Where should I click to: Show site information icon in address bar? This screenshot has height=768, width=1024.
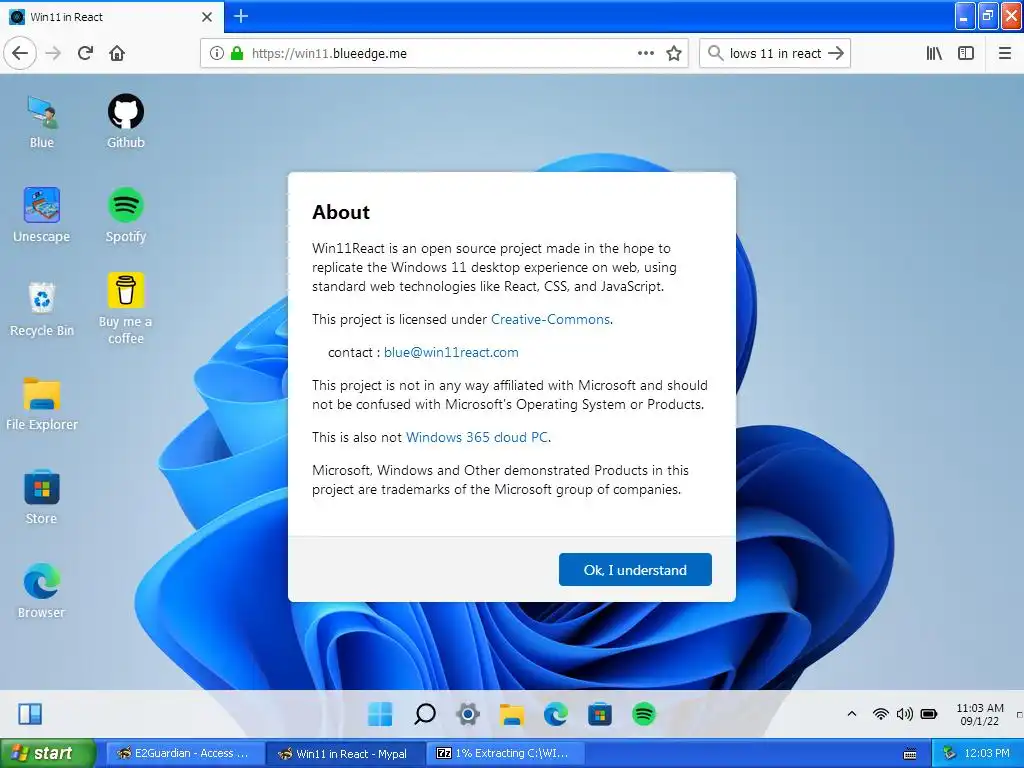pyautogui.click(x=216, y=53)
